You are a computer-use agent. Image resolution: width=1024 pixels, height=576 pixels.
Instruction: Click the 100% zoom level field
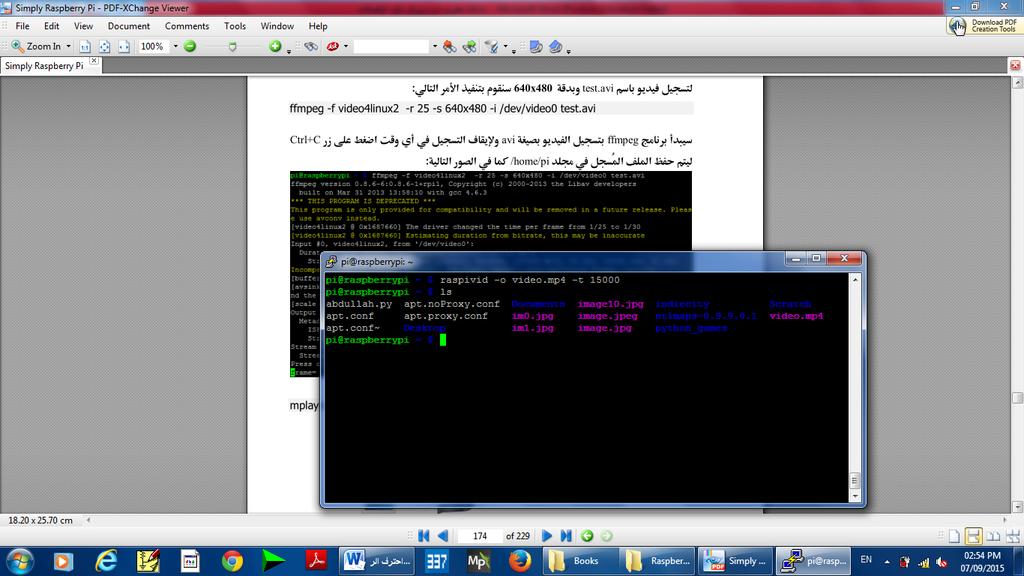(x=154, y=46)
